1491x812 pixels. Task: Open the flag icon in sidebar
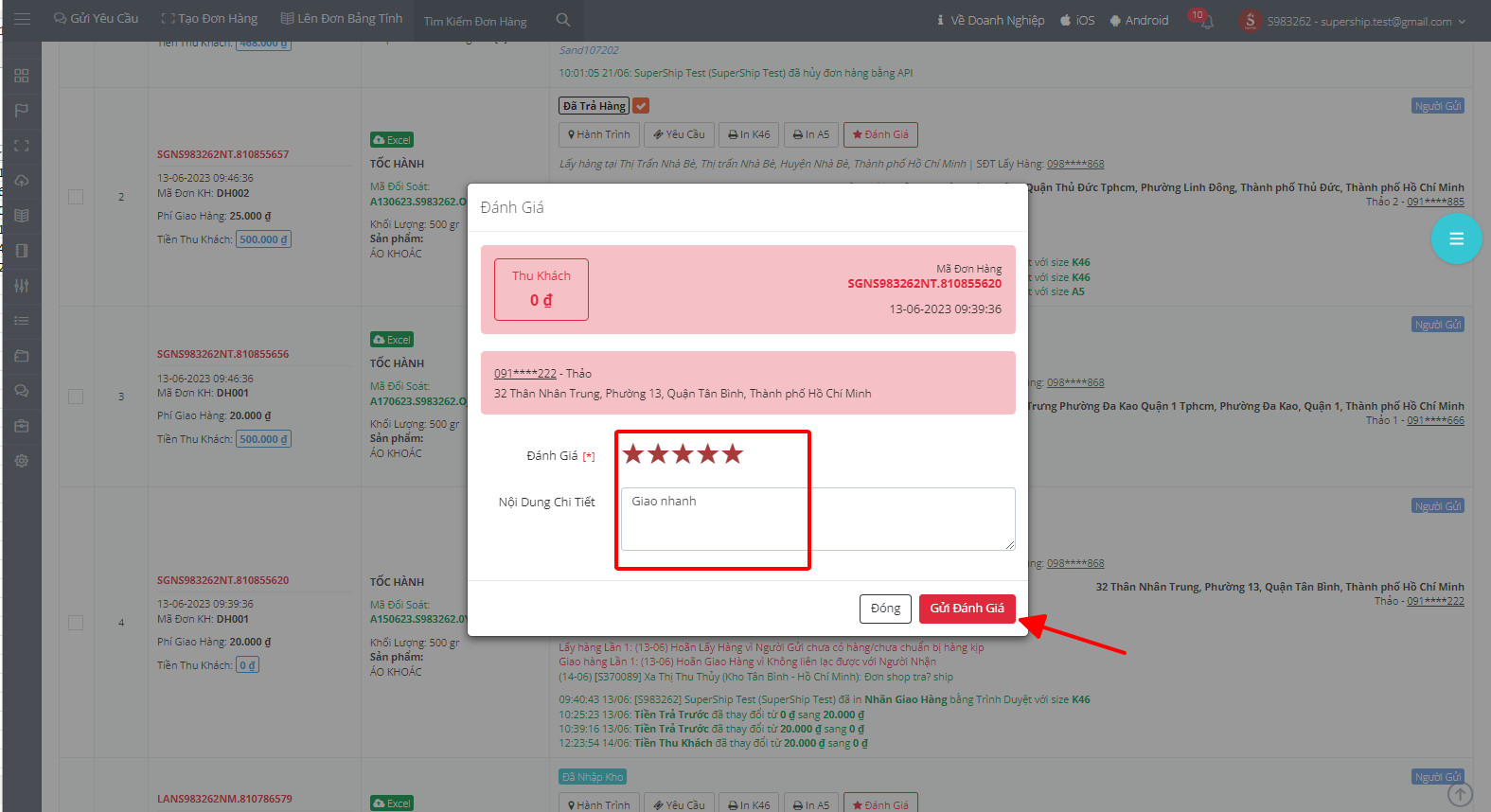[22, 111]
